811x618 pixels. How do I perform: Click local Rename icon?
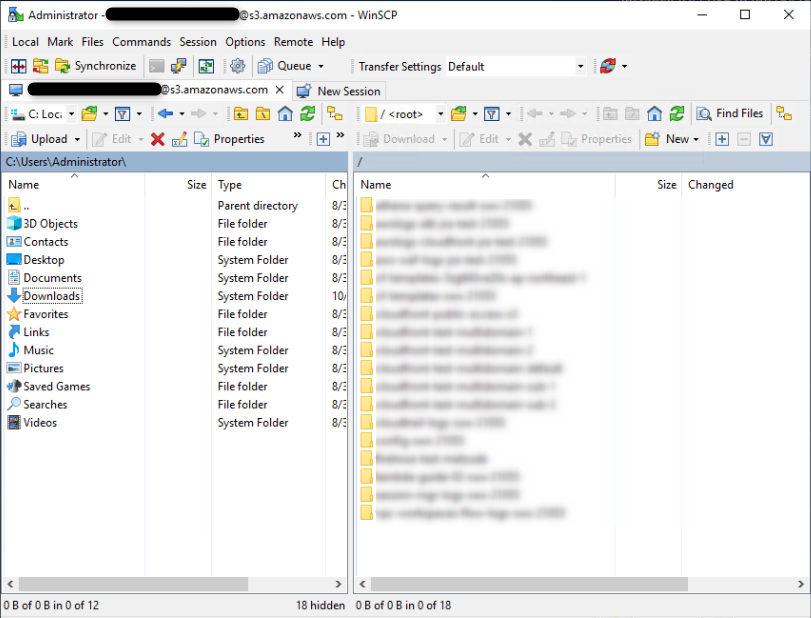coord(179,139)
